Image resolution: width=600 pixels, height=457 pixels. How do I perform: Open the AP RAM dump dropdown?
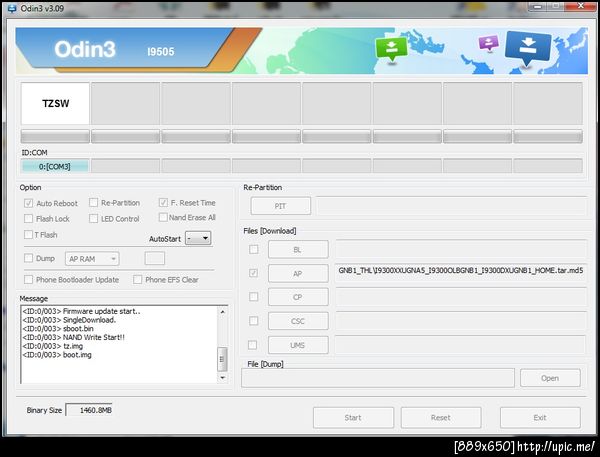[92, 259]
